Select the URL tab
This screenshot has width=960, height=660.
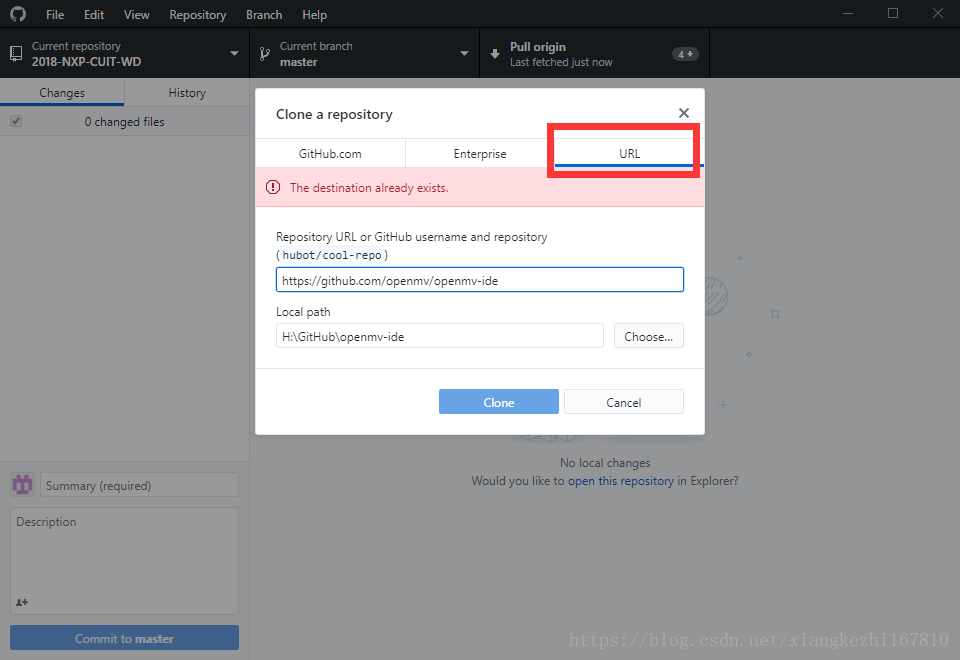629,154
